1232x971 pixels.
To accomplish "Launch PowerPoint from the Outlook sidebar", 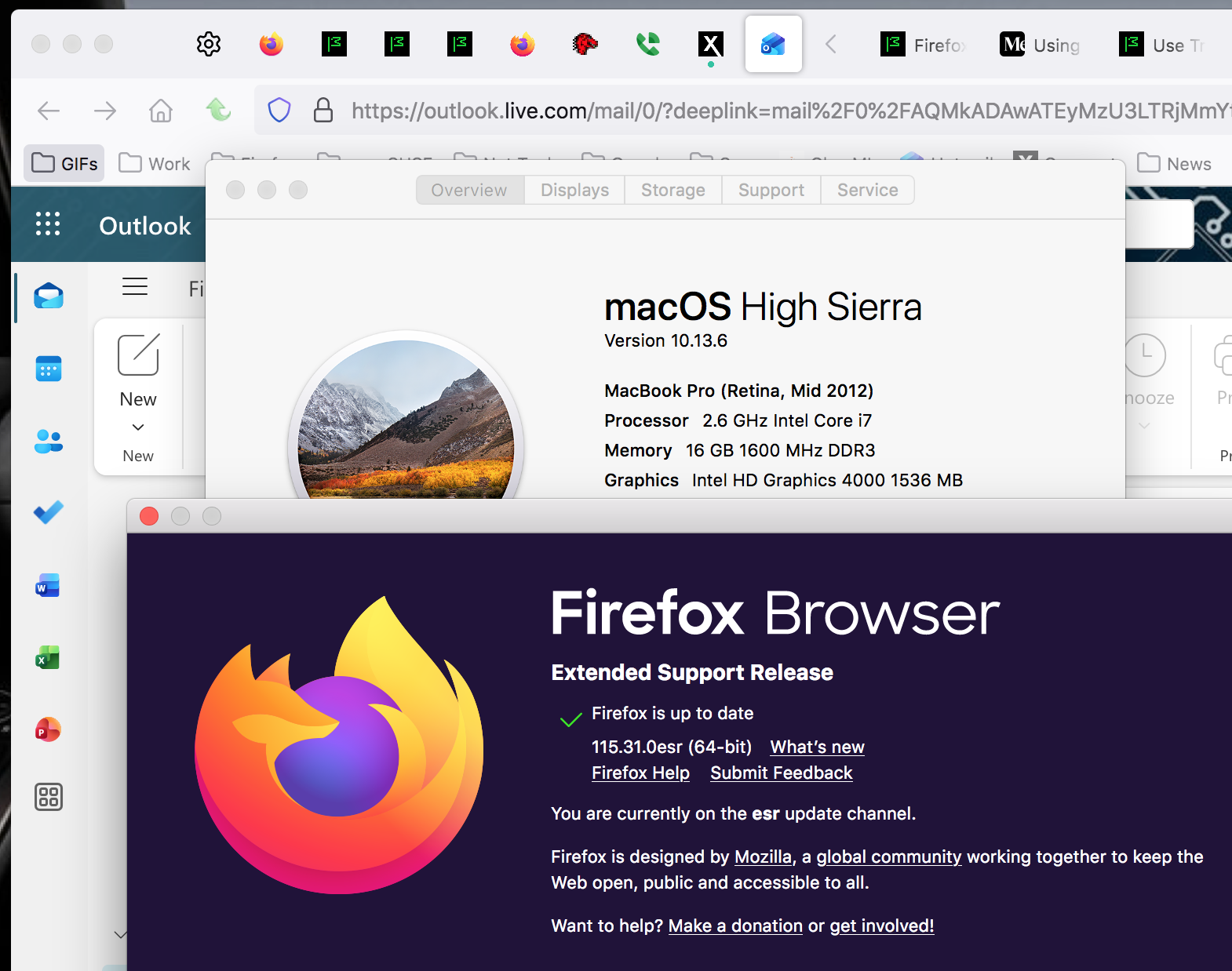I will coord(48,730).
